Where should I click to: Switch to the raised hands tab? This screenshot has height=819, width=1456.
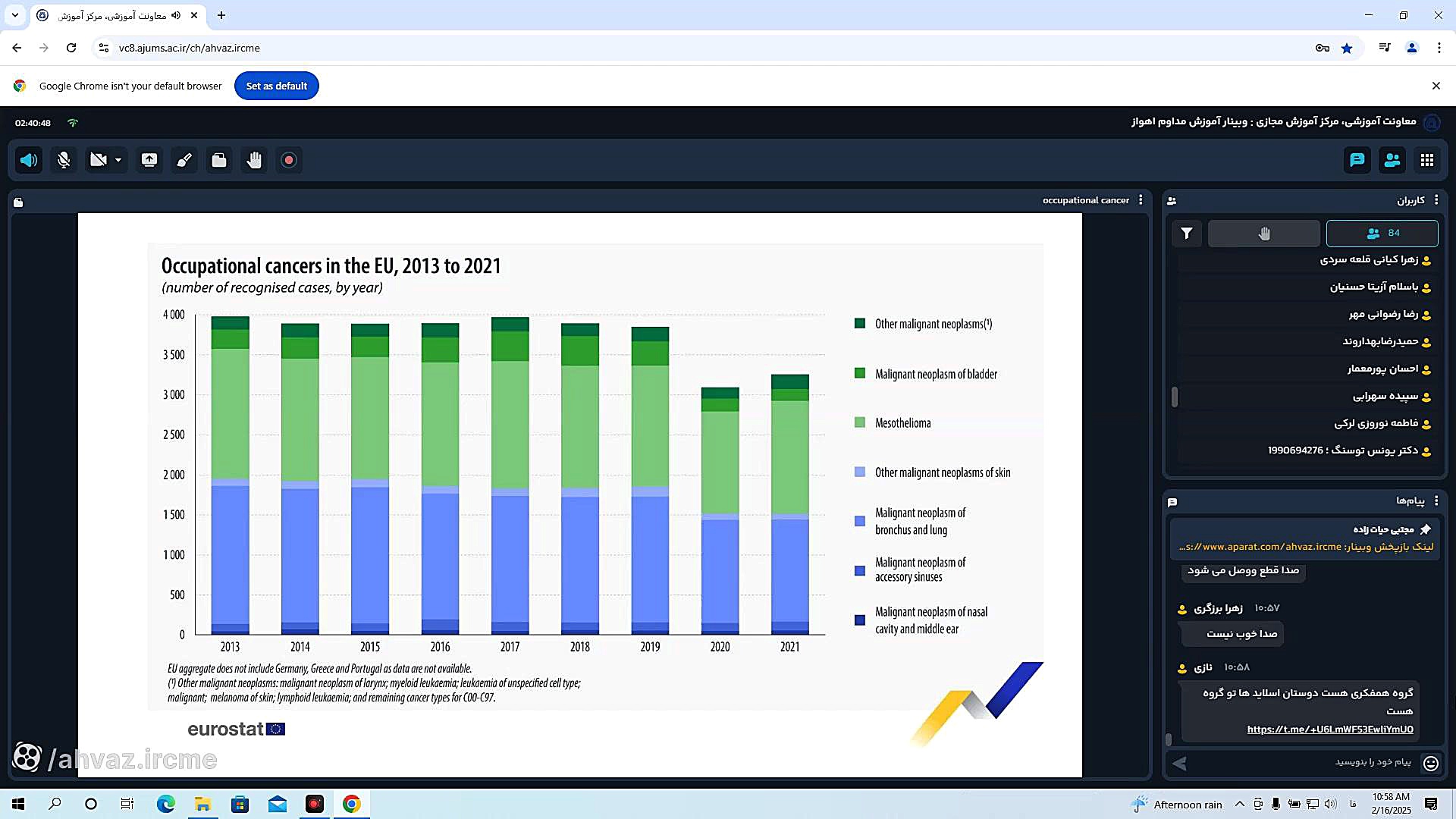click(x=1263, y=234)
